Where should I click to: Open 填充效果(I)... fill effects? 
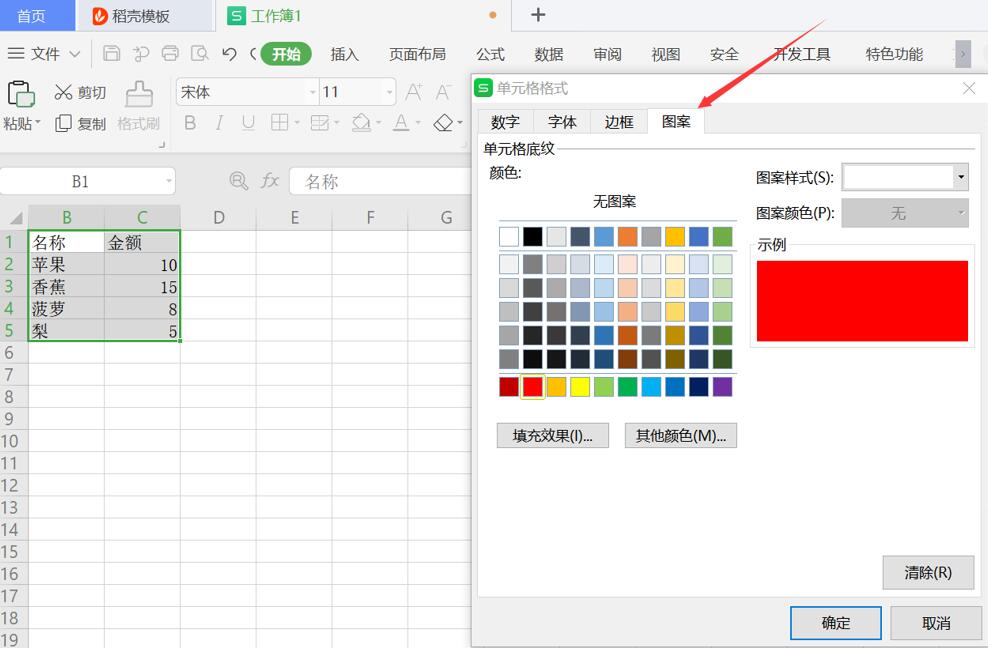tap(553, 436)
